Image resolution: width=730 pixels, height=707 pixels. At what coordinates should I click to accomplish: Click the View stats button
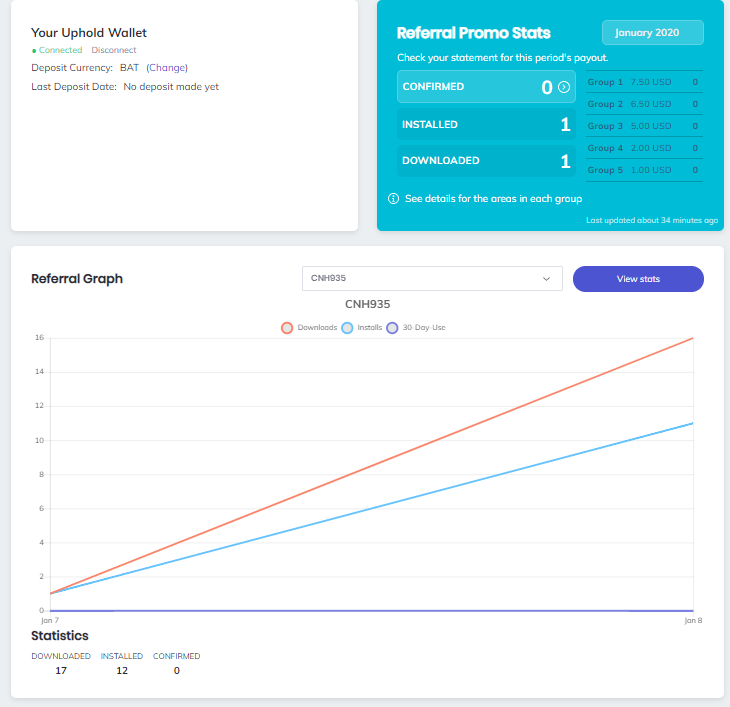pyautogui.click(x=638, y=279)
